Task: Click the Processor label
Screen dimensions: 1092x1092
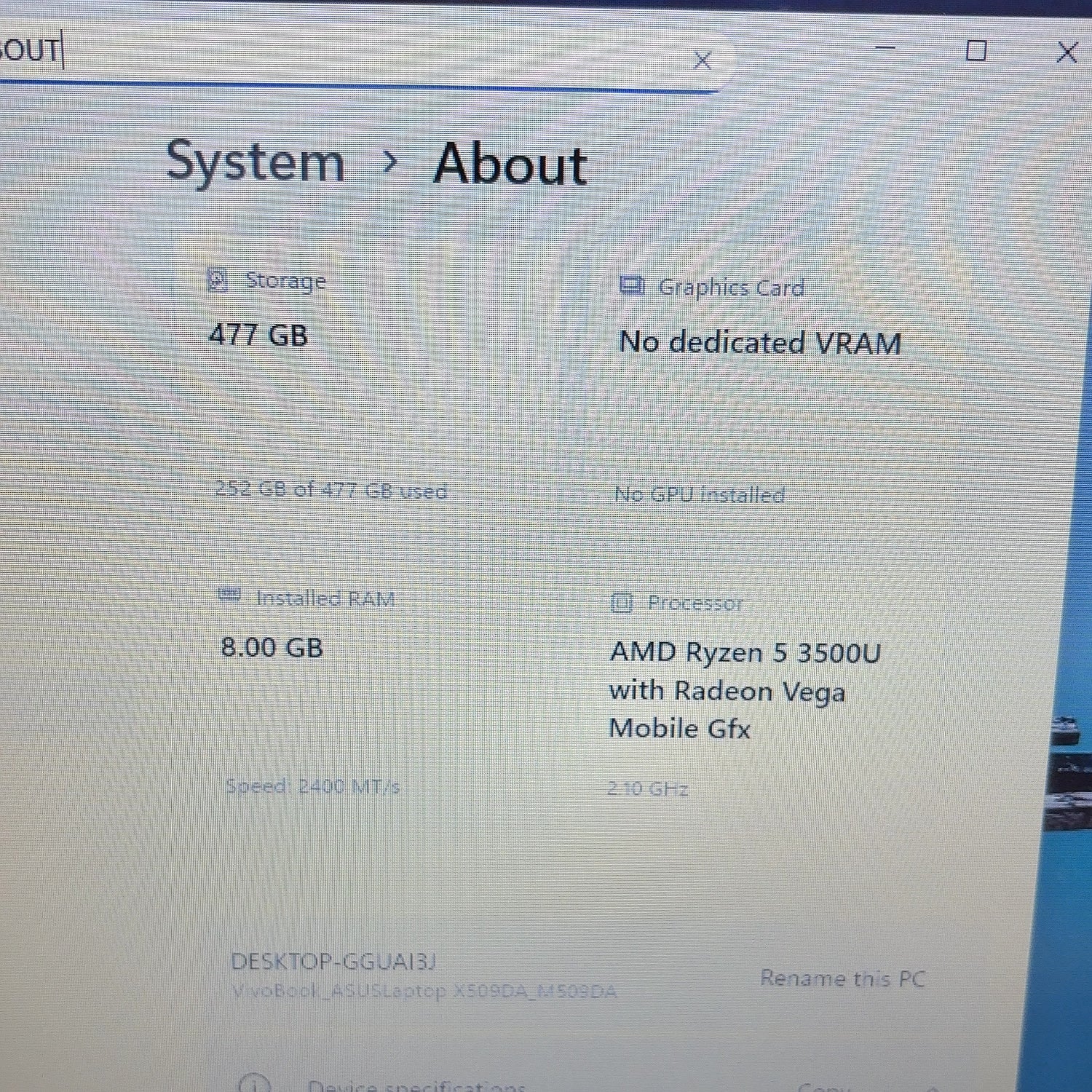Action: pyautogui.click(x=695, y=603)
